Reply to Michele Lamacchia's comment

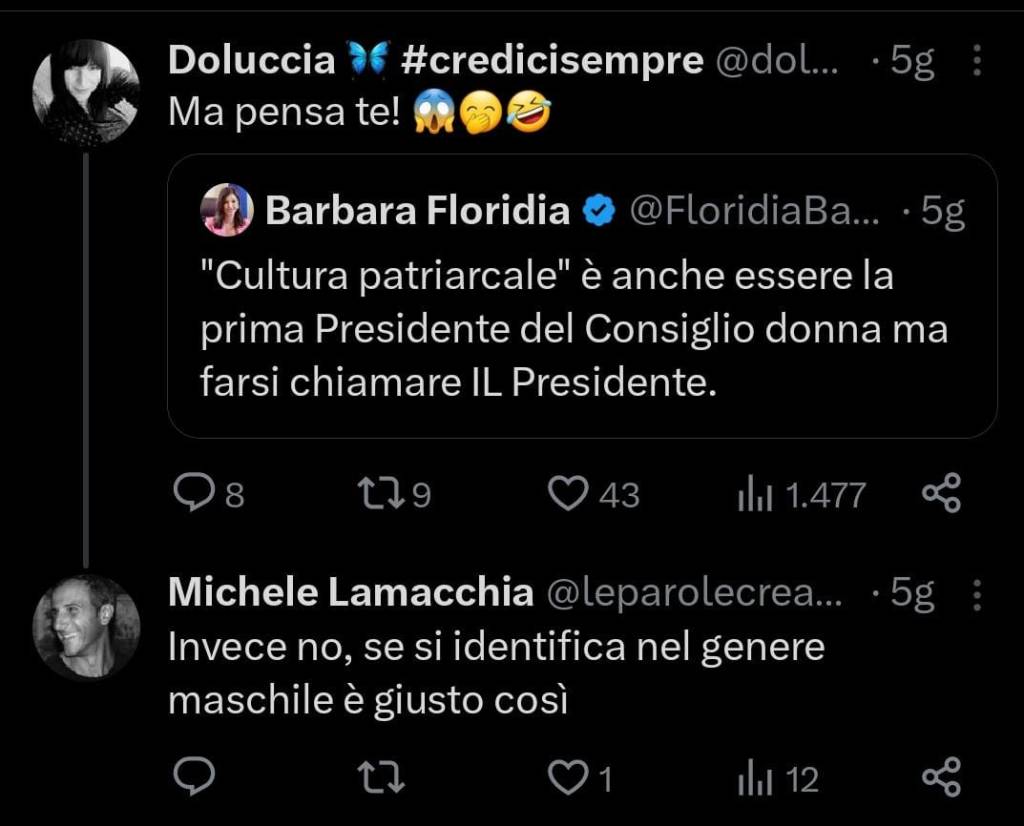(x=191, y=778)
